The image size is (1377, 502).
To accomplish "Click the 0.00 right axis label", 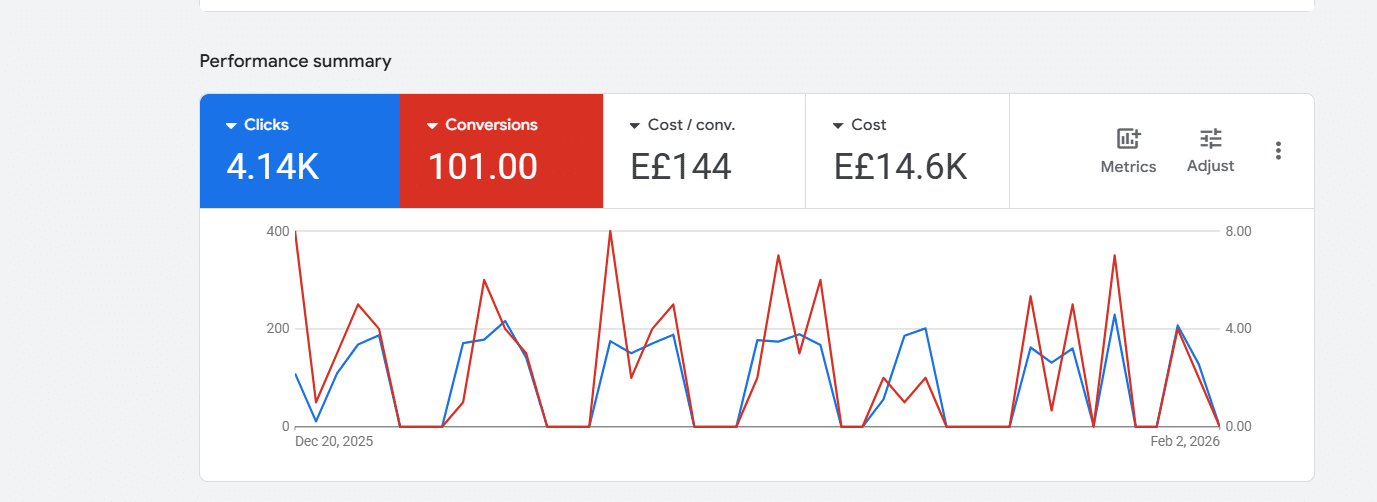I will point(1238,427).
